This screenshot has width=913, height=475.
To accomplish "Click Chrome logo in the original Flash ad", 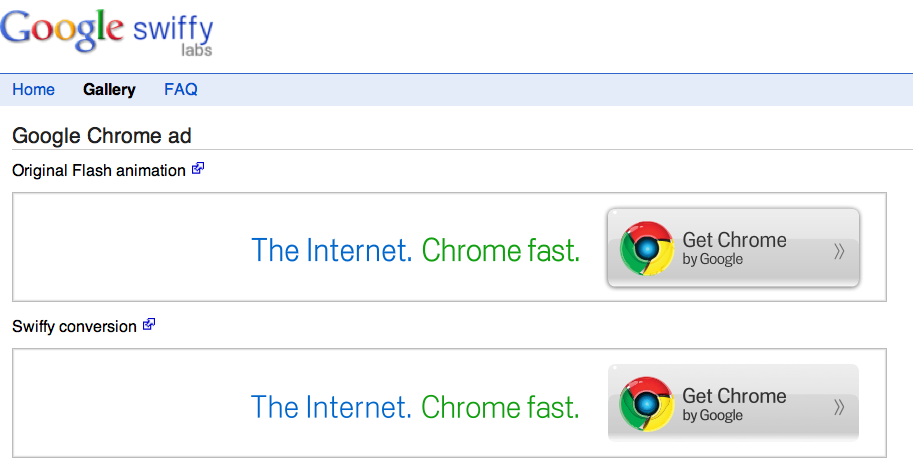I will point(646,249).
